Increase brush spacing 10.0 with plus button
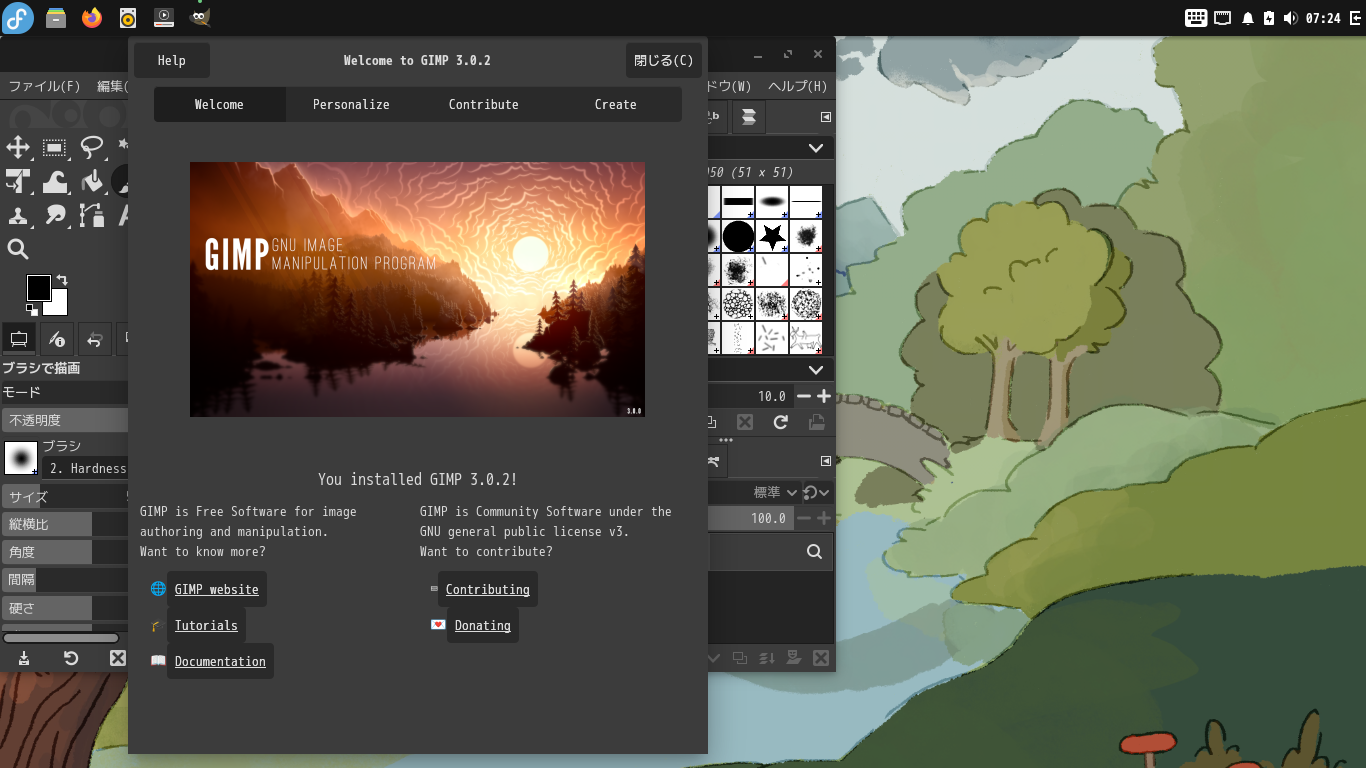The image size is (1366, 768). pyautogui.click(x=824, y=396)
